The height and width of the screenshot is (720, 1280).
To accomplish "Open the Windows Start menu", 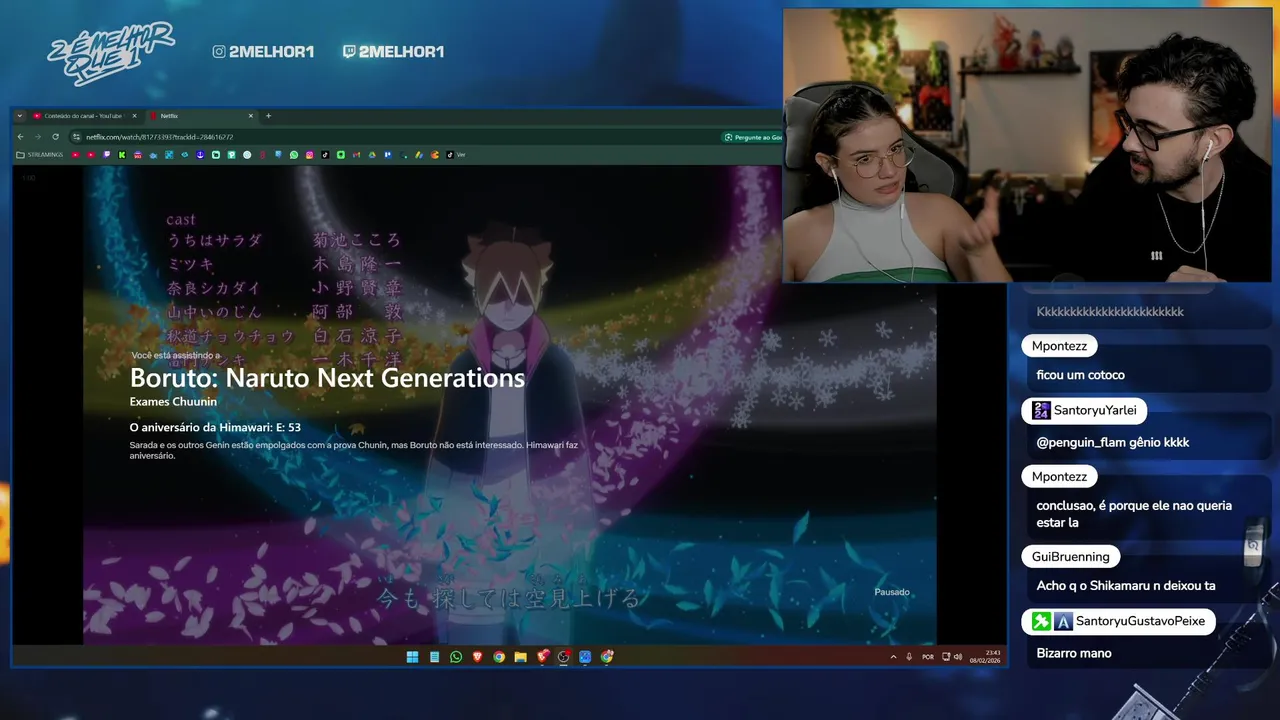I will point(412,657).
